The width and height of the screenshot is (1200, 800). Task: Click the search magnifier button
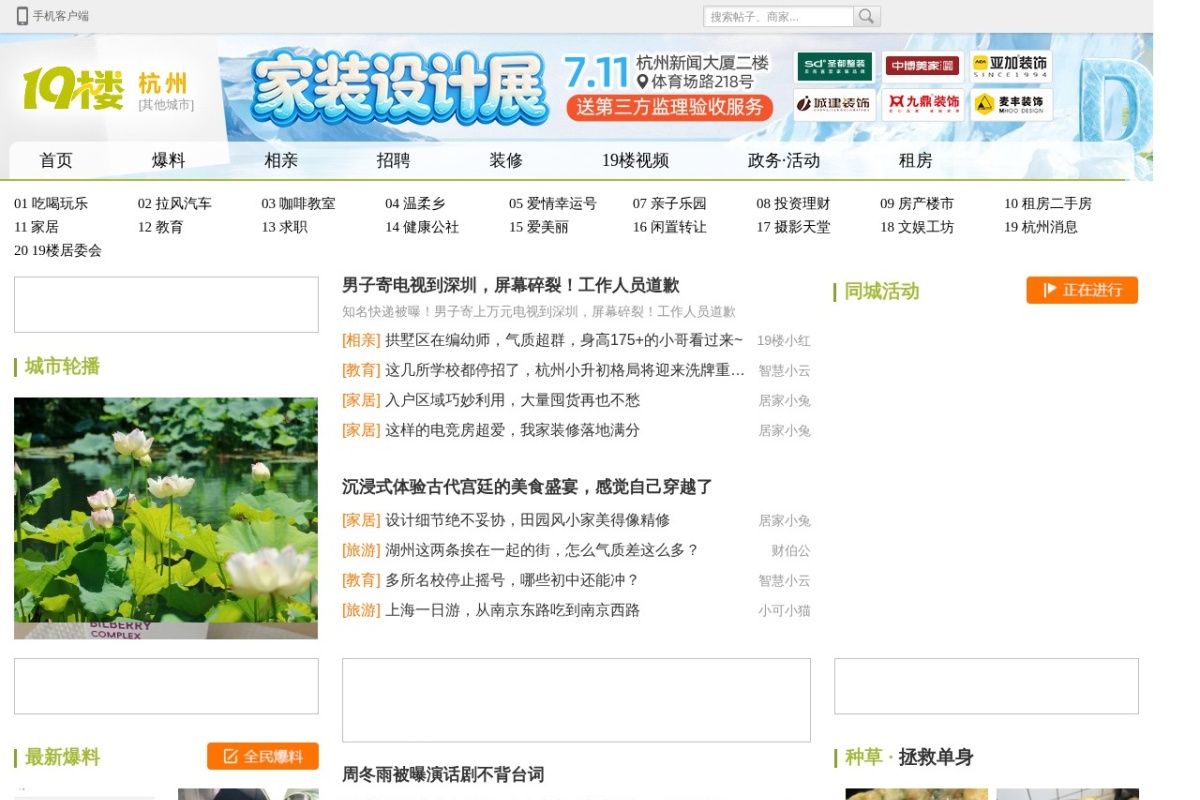867,16
